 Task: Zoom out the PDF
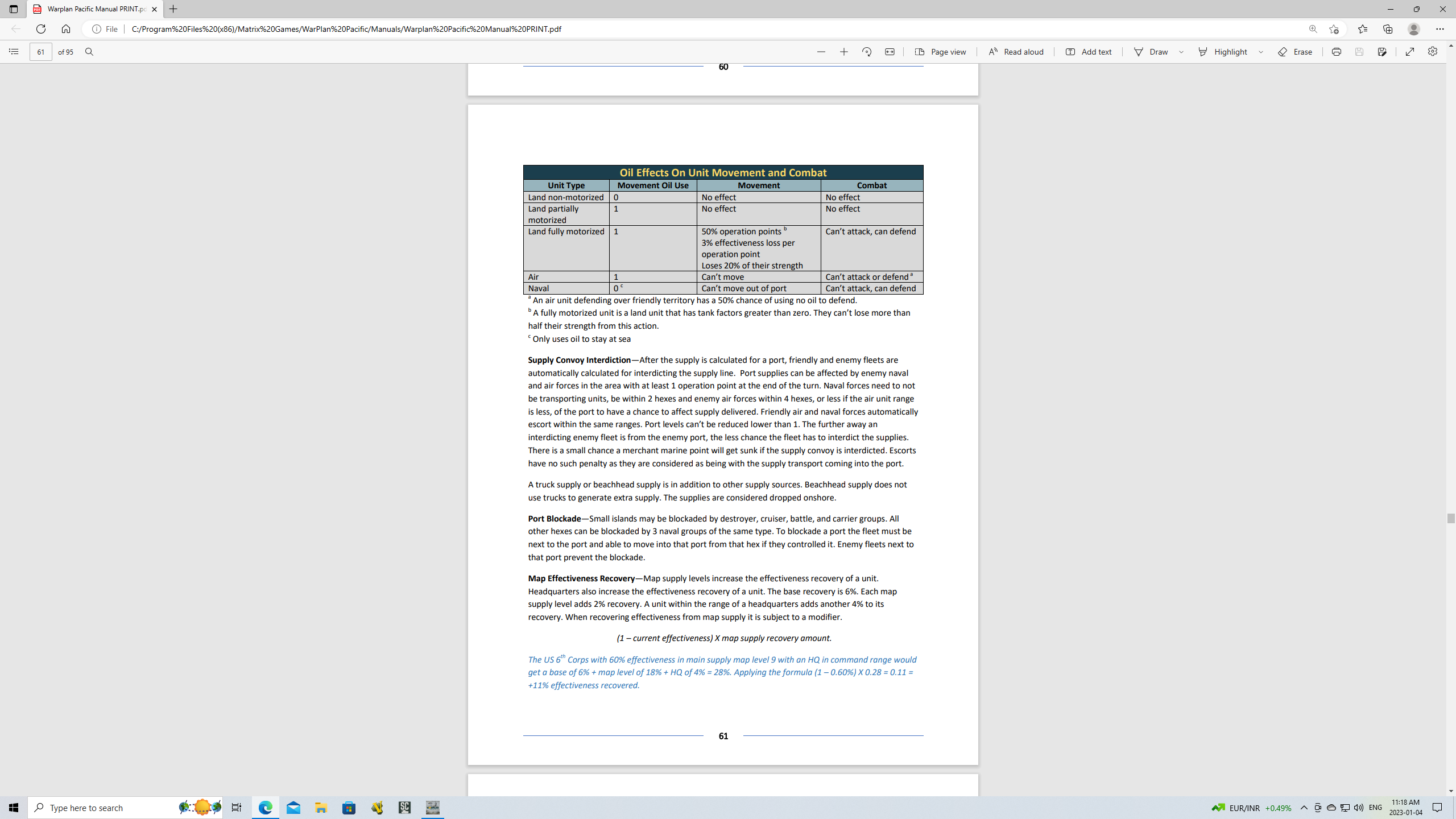coord(821,52)
